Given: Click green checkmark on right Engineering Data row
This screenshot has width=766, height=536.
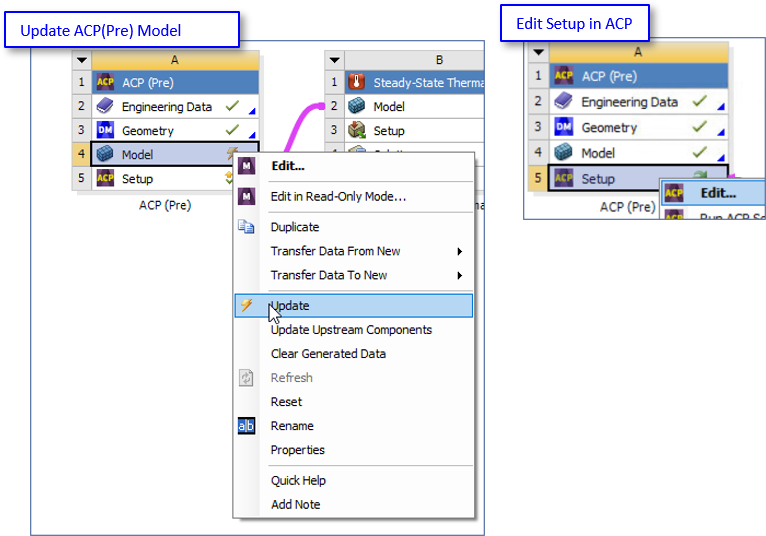Looking at the screenshot, I should (700, 101).
